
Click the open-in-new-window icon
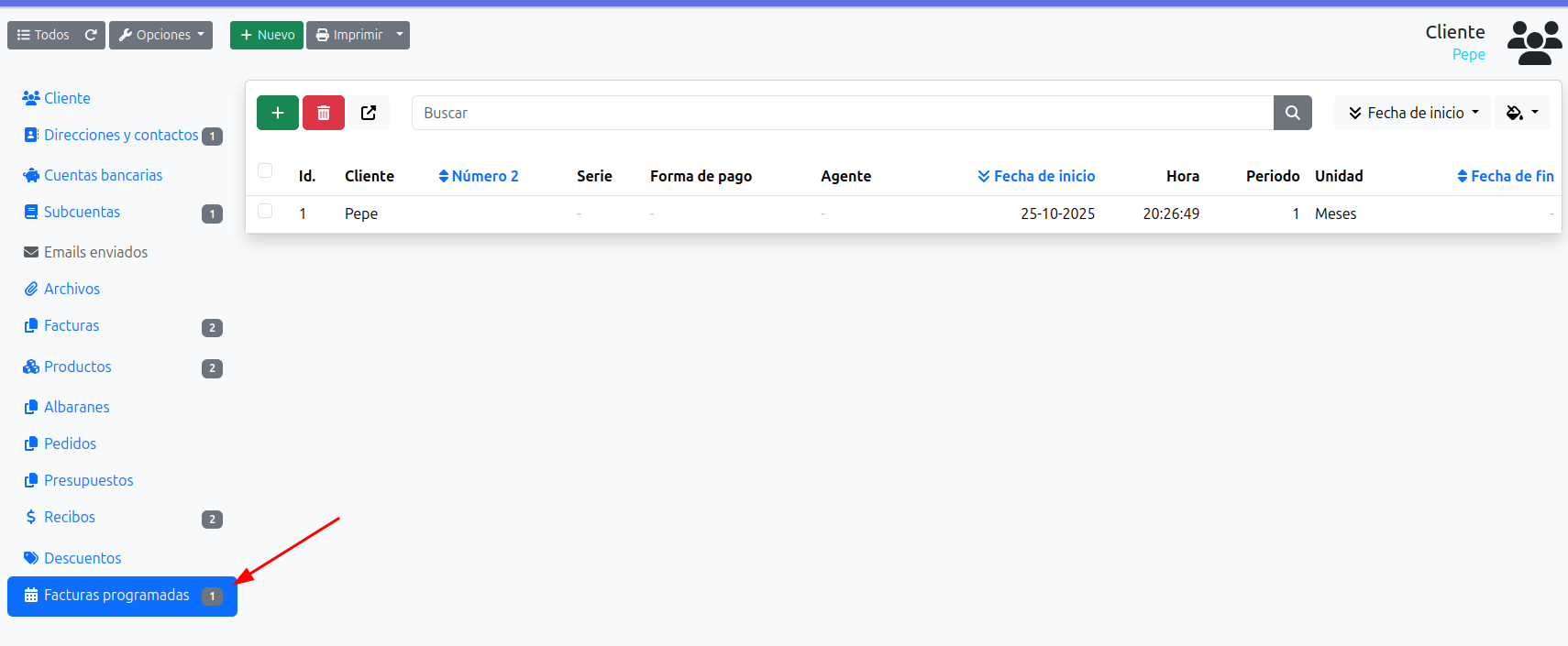(x=369, y=113)
